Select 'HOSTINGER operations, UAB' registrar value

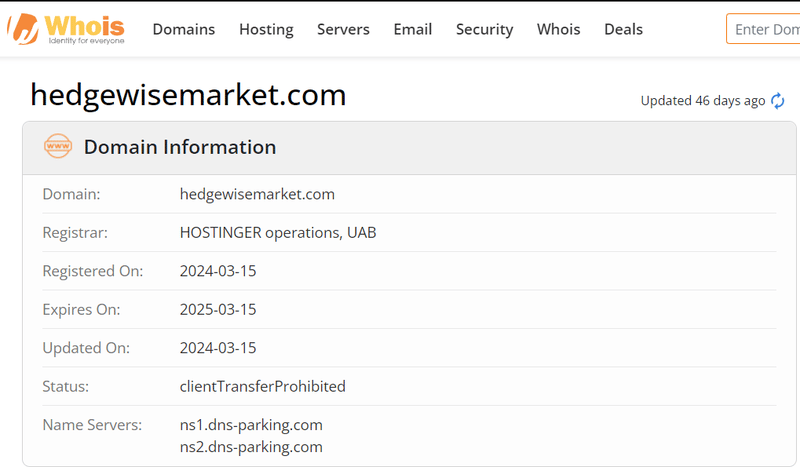[x=278, y=233]
